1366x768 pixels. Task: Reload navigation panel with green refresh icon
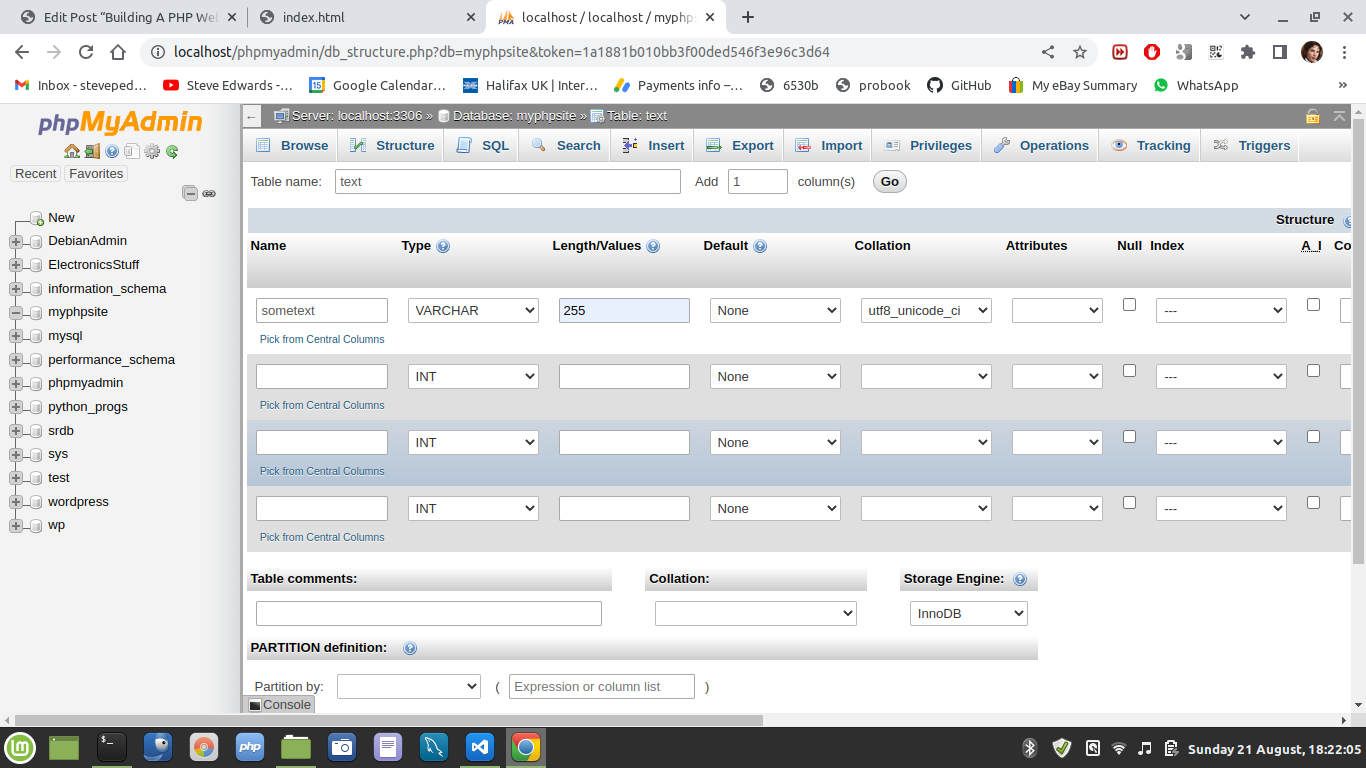(x=172, y=152)
